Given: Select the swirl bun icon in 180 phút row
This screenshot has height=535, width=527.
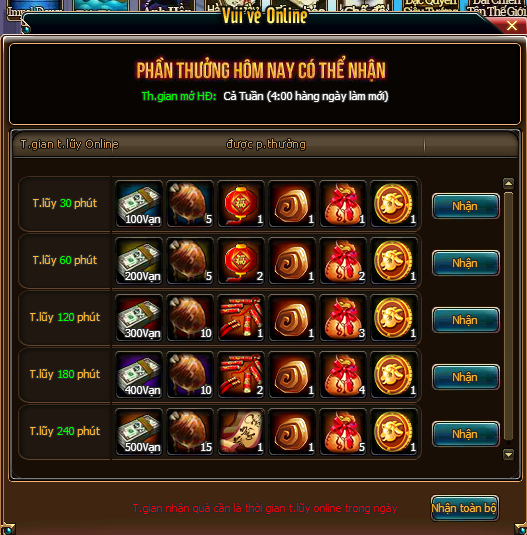Looking at the screenshot, I should (x=292, y=375).
